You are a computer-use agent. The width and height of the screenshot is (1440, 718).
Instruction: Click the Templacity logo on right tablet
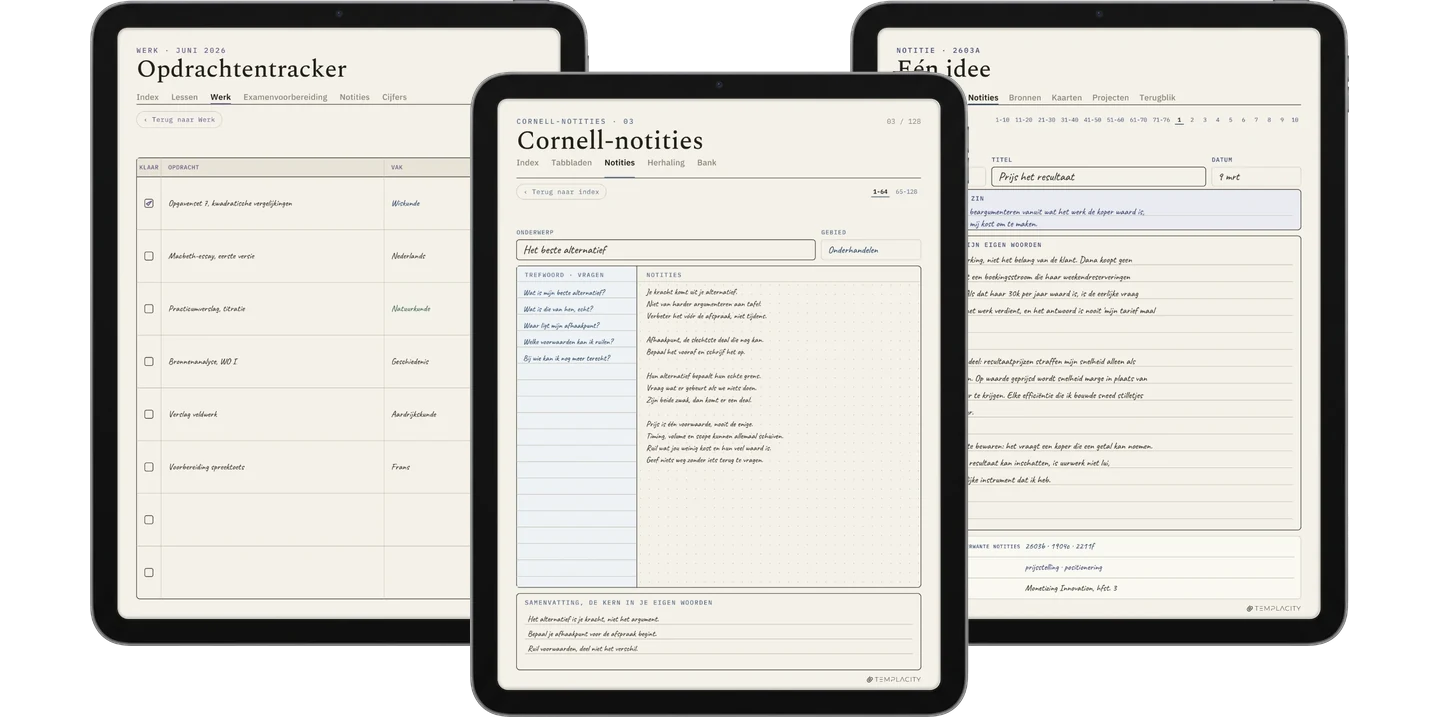pos(1273,608)
